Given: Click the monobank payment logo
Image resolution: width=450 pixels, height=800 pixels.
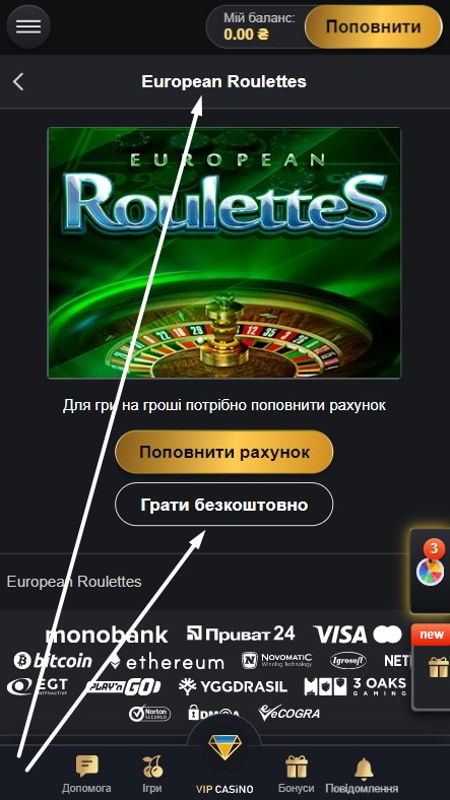Looking at the screenshot, I should pos(106,635).
